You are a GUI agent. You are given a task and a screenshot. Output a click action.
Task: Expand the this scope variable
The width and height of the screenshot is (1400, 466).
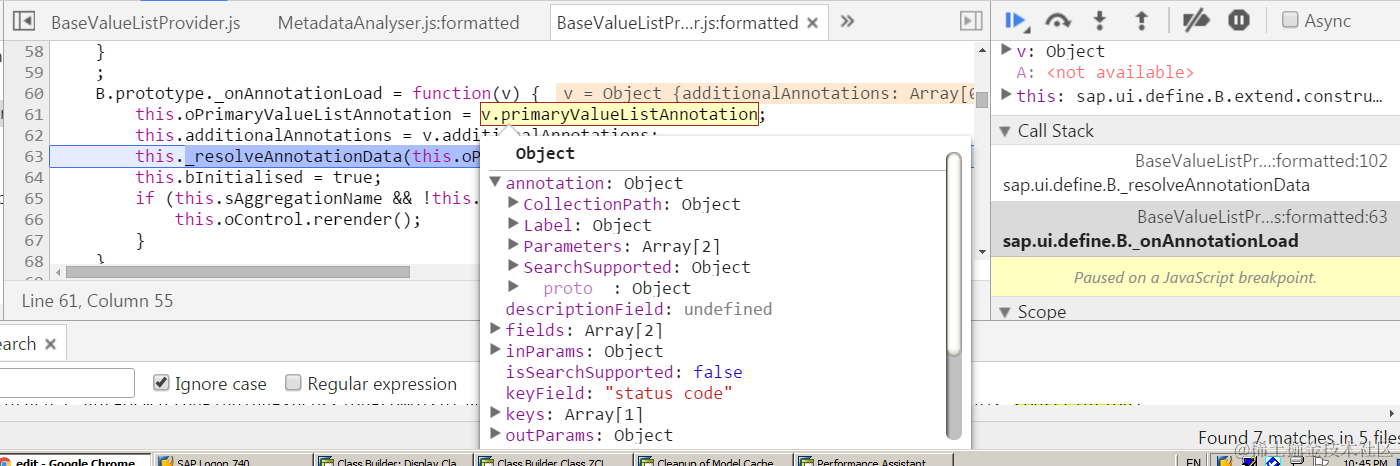click(x=1007, y=96)
